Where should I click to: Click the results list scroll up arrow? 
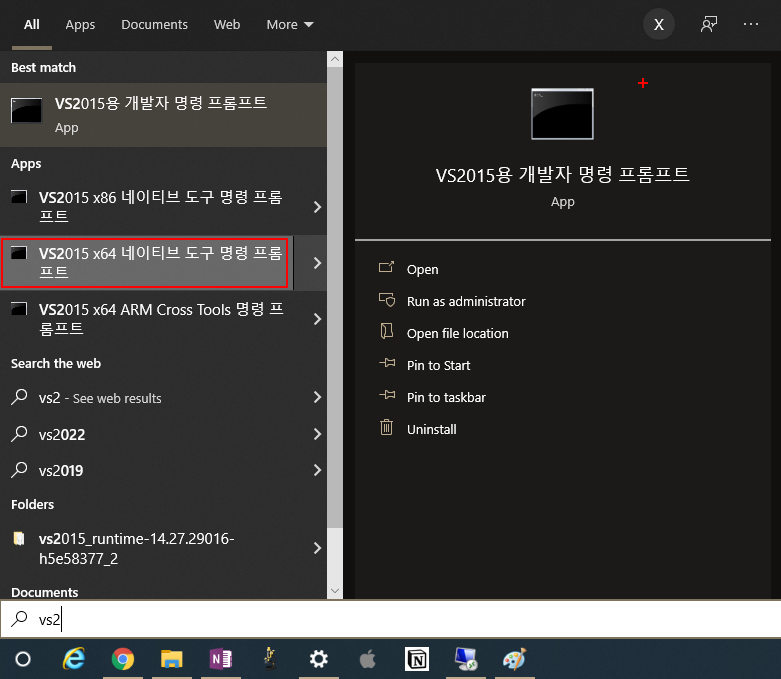pyautogui.click(x=335, y=59)
